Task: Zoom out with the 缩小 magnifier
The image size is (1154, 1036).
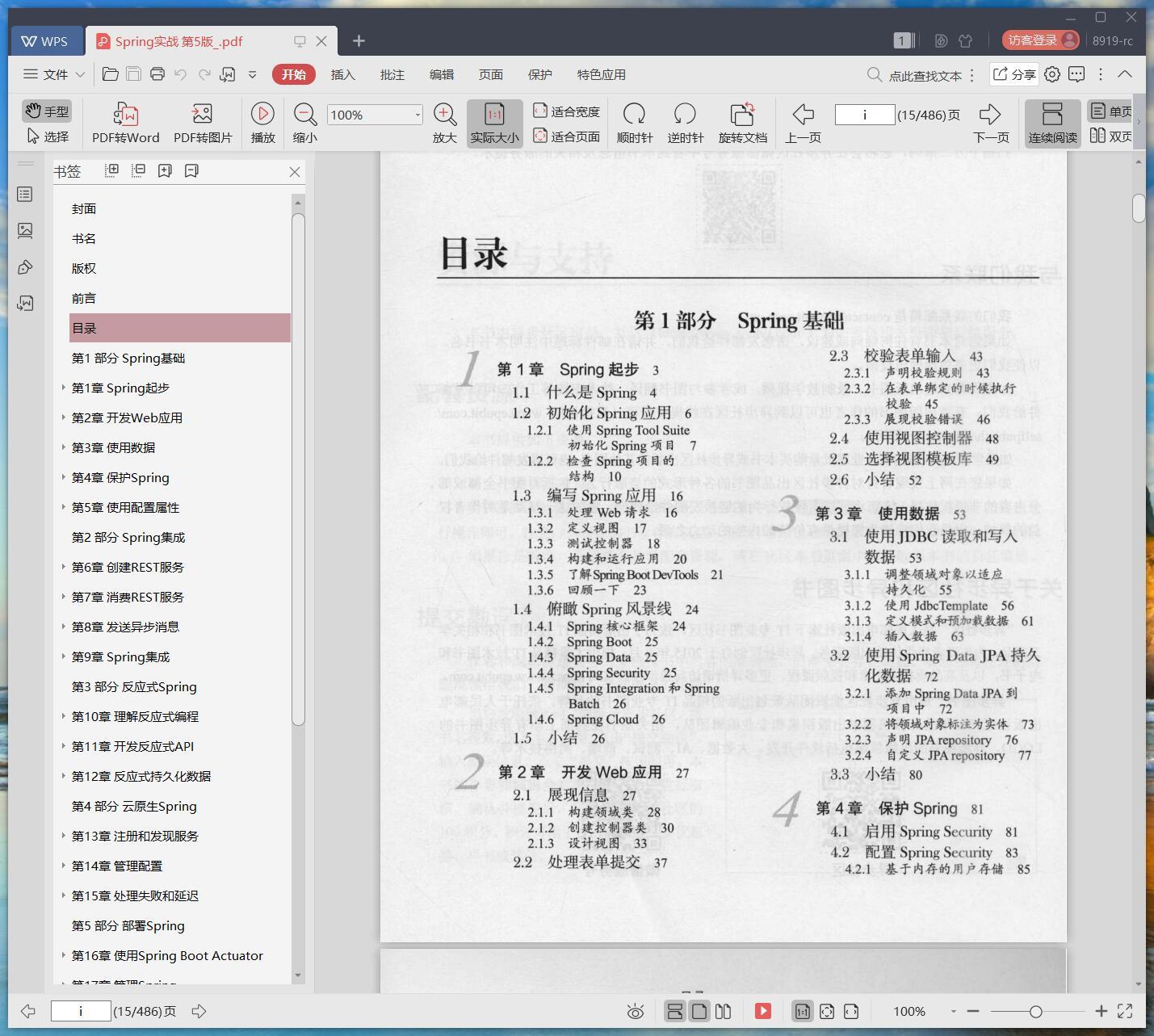Action: click(304, 123)
